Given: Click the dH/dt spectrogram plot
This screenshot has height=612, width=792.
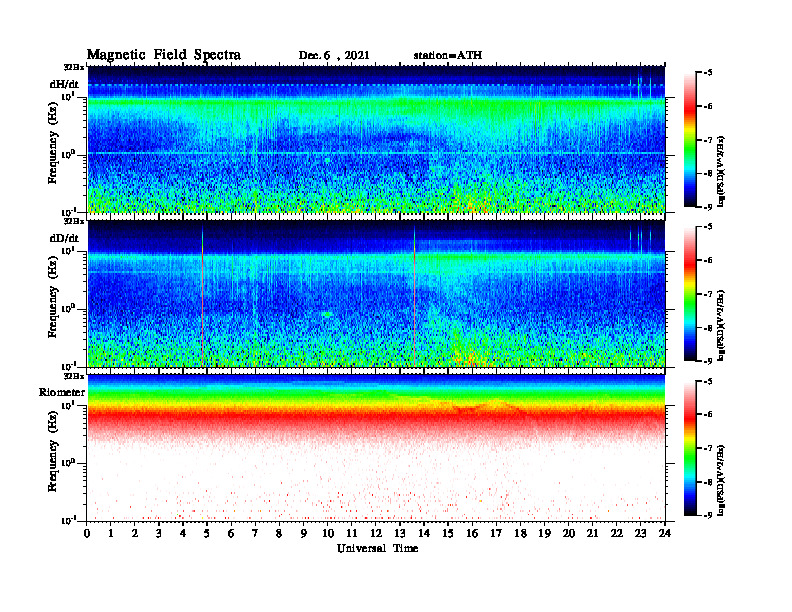Looking at the screenshot, I should pos(376,139).
